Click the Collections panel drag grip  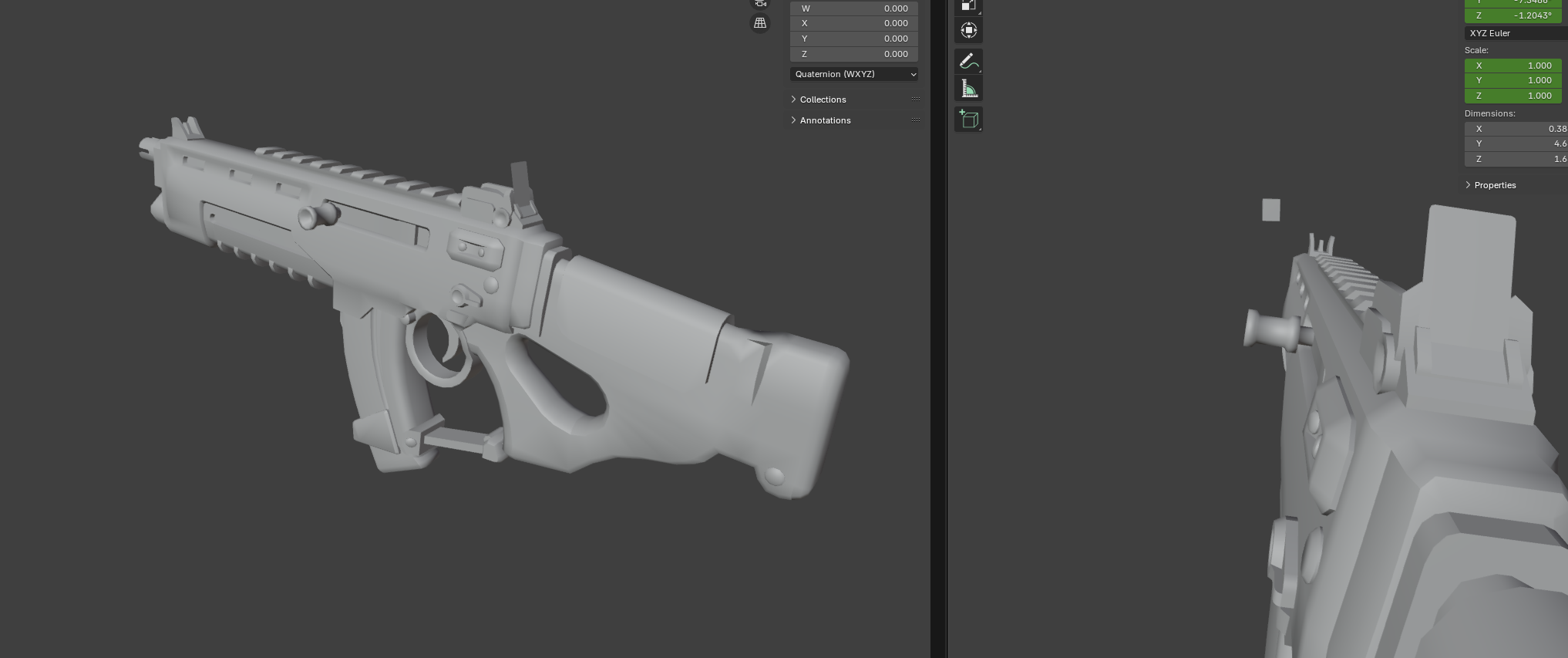[916, 100]
